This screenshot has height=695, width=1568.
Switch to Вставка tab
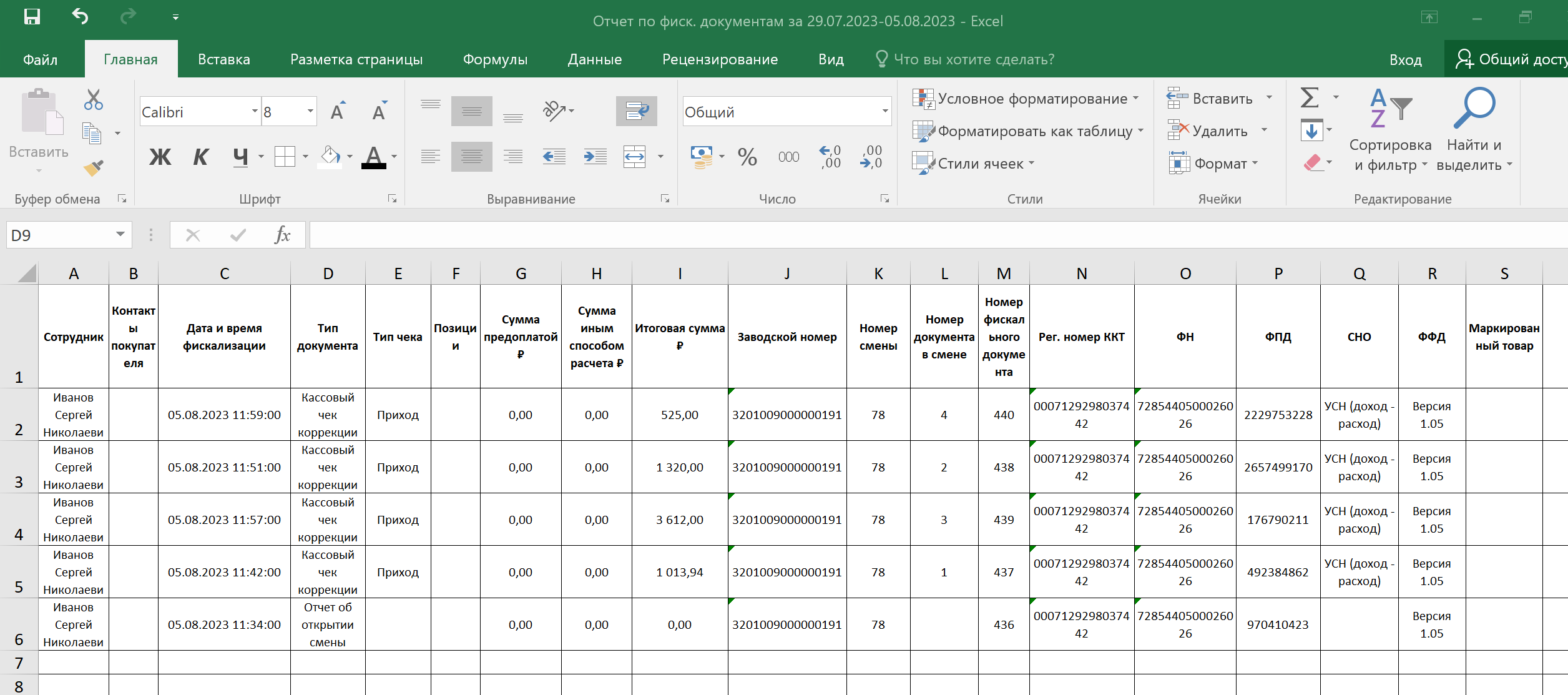(223, 59)
